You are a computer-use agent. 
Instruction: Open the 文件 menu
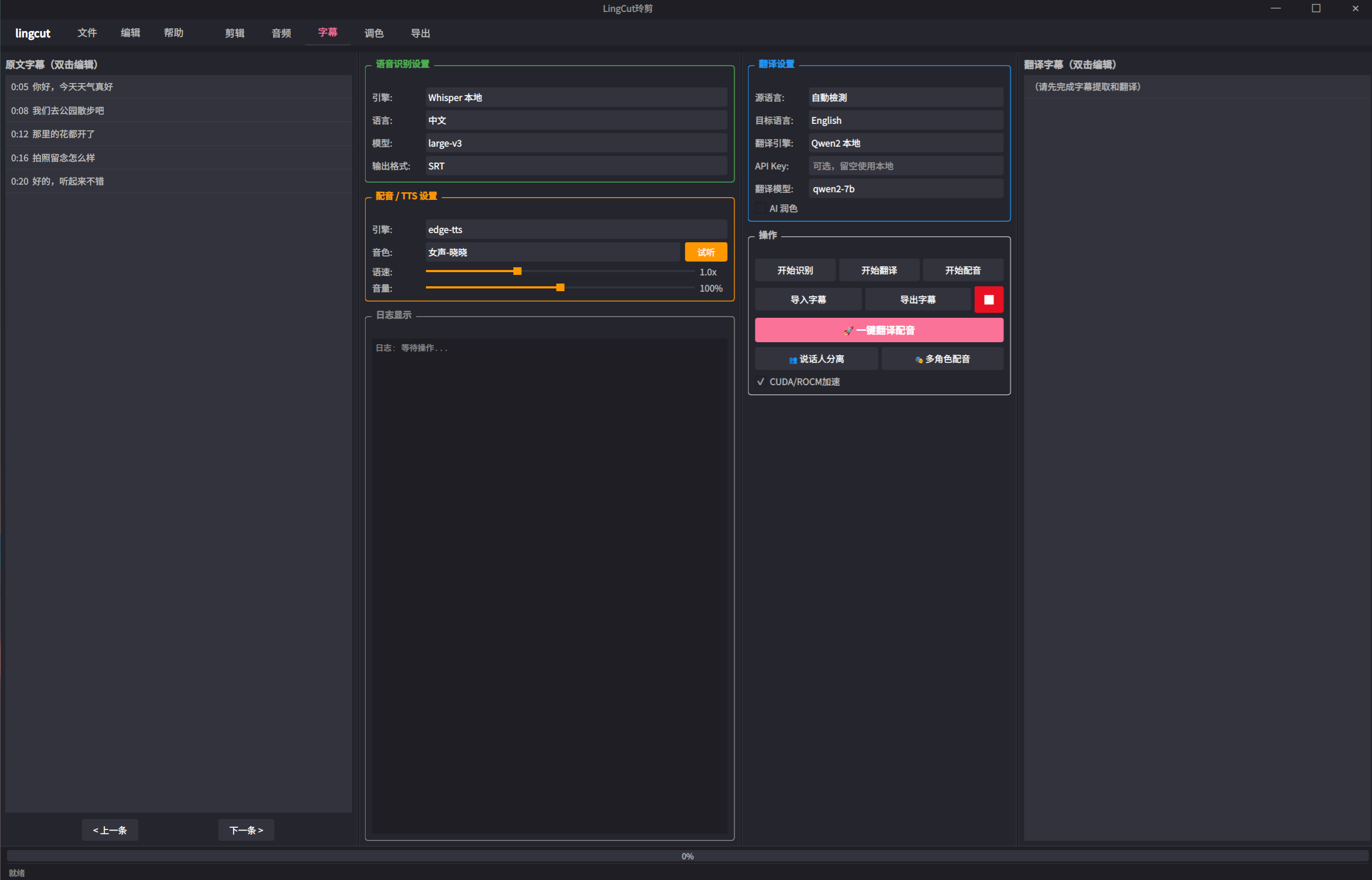pyautogui.click(x=87, y=33)
